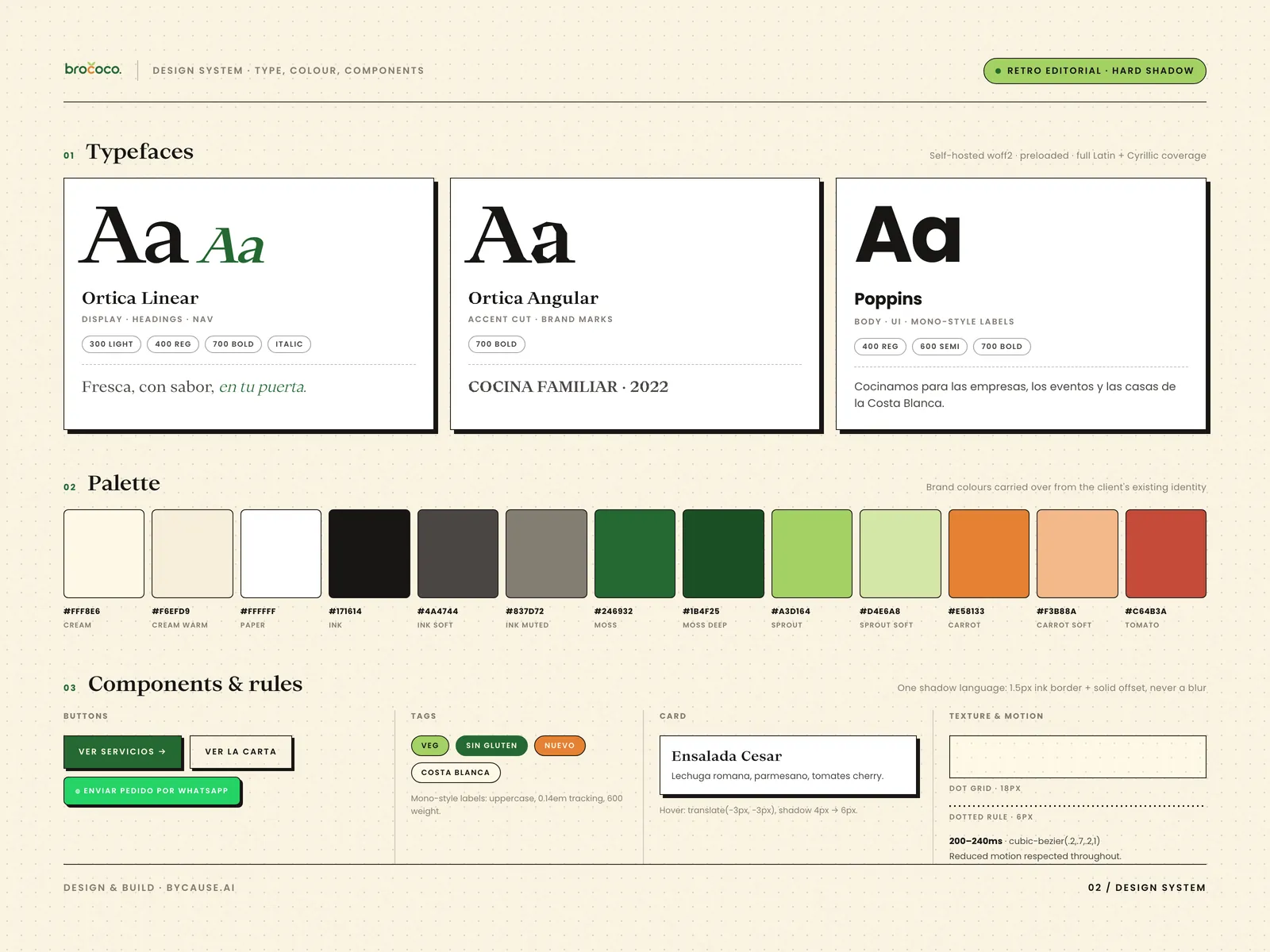Click Ortica Angular 700 BOLD pill
This screenshot has width=1270, height=952.
click(497, 344)
